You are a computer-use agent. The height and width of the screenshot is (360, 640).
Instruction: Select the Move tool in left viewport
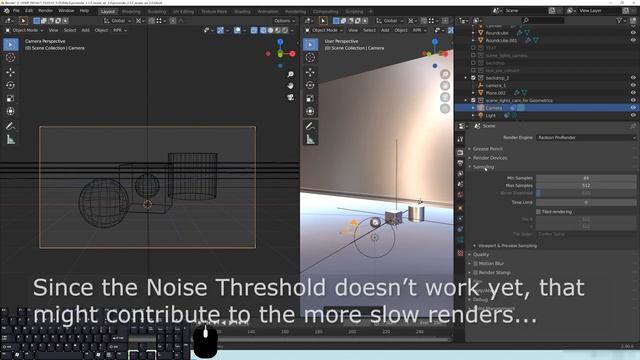pos(11,72)
